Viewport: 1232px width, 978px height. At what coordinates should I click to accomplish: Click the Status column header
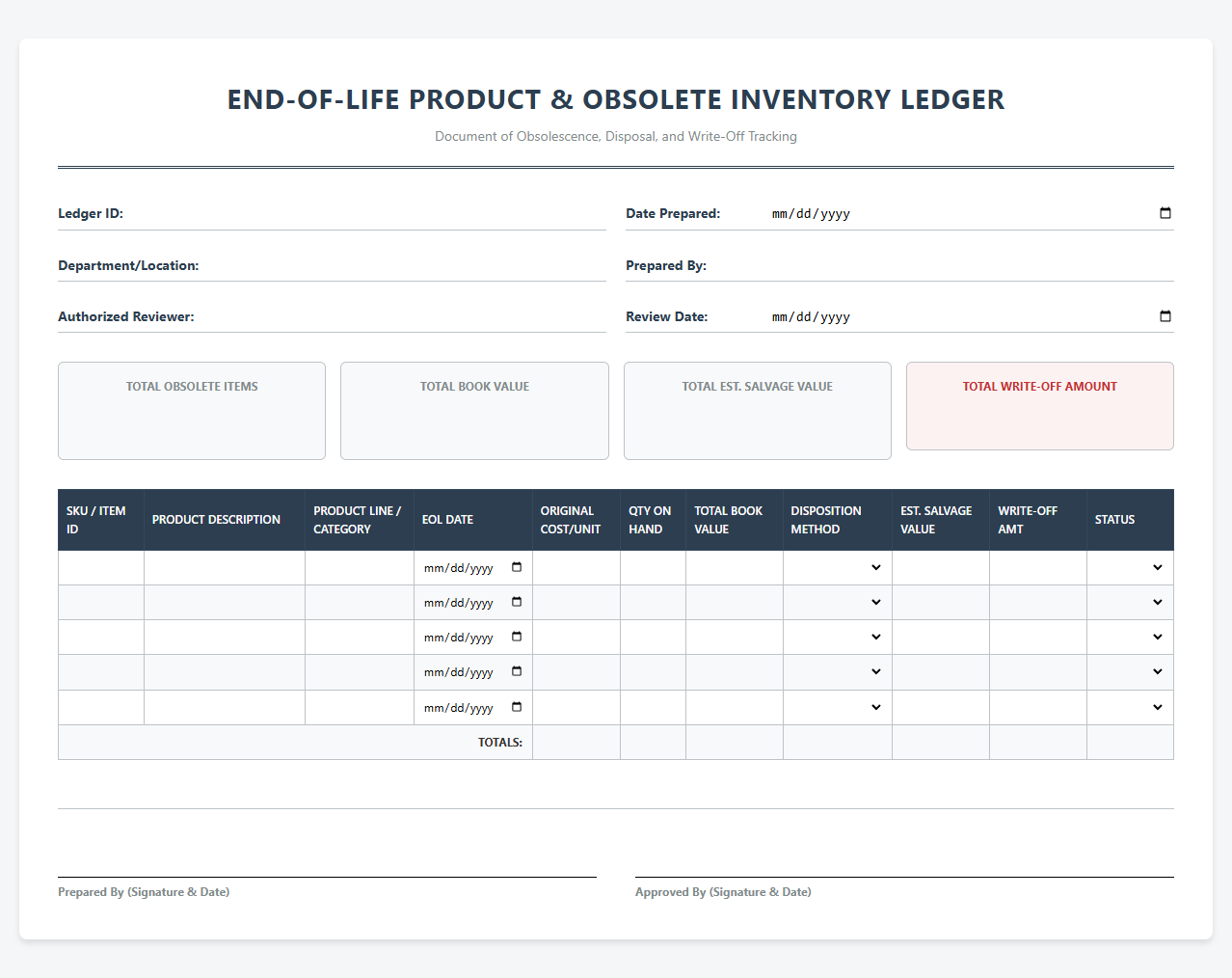pos(1130,520)
